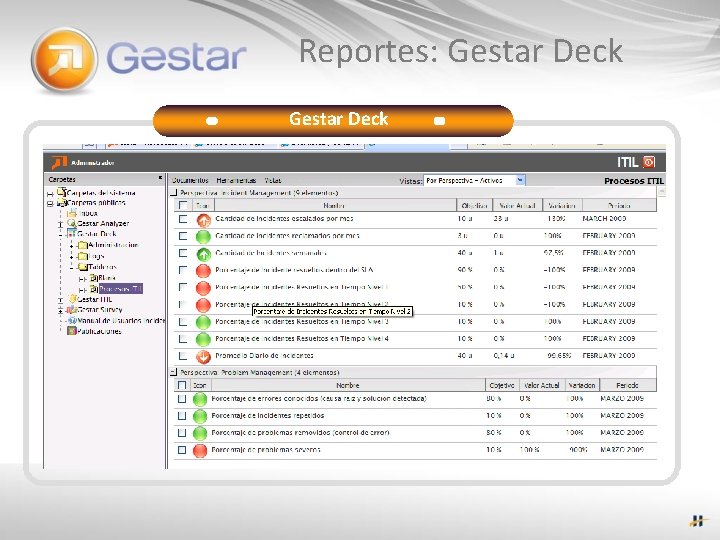
Task: Click green icon for Porcentaje de problemas removidos
Action: click(x=200, y=433)
